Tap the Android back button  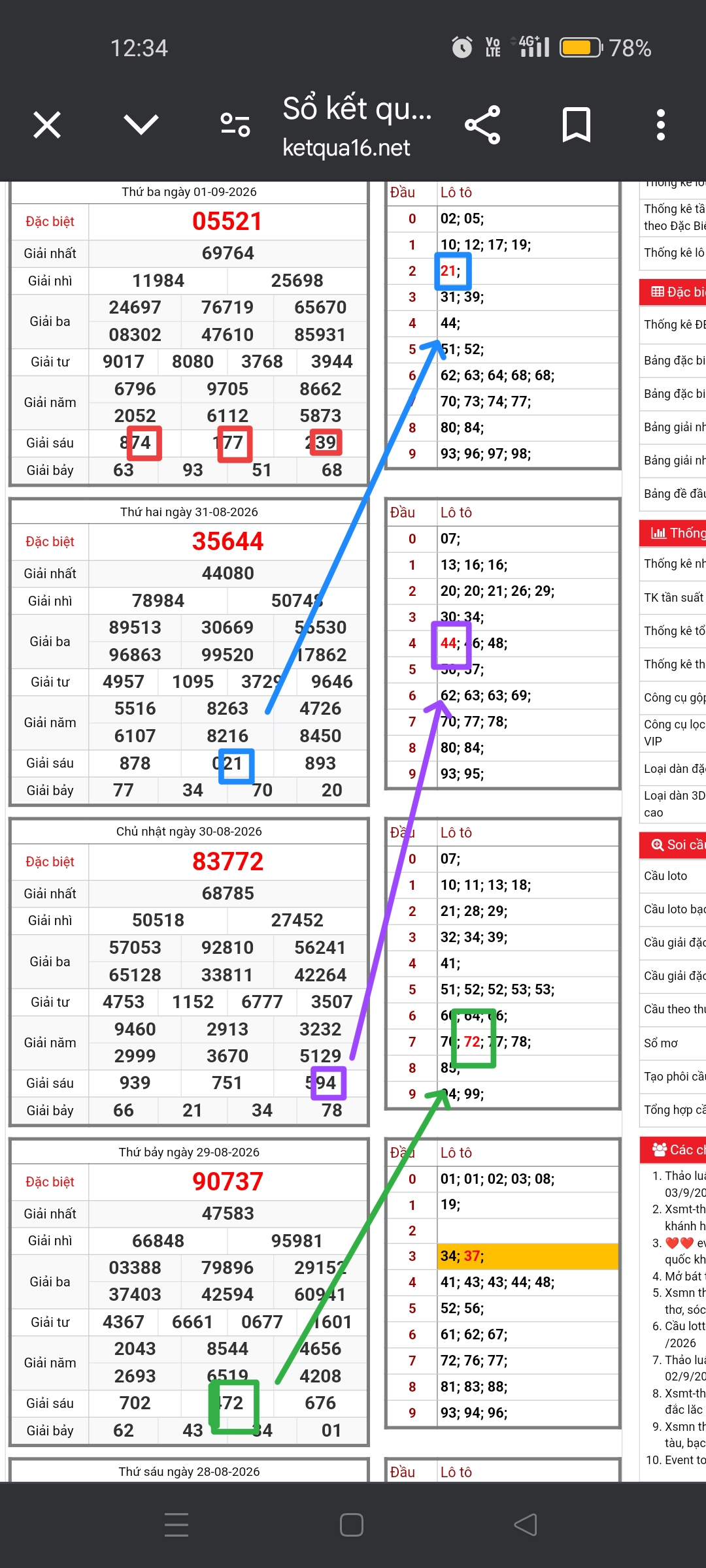pos(526,1525)
